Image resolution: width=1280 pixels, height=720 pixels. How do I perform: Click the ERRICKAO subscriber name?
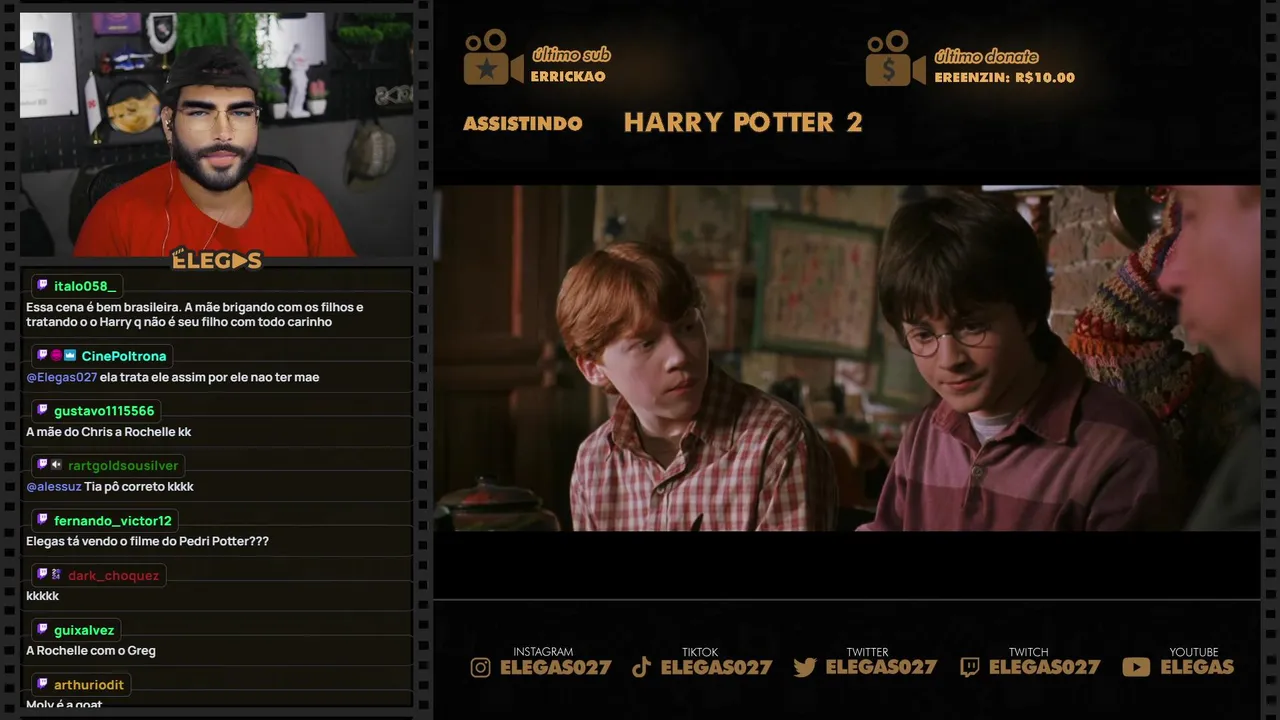568,77
